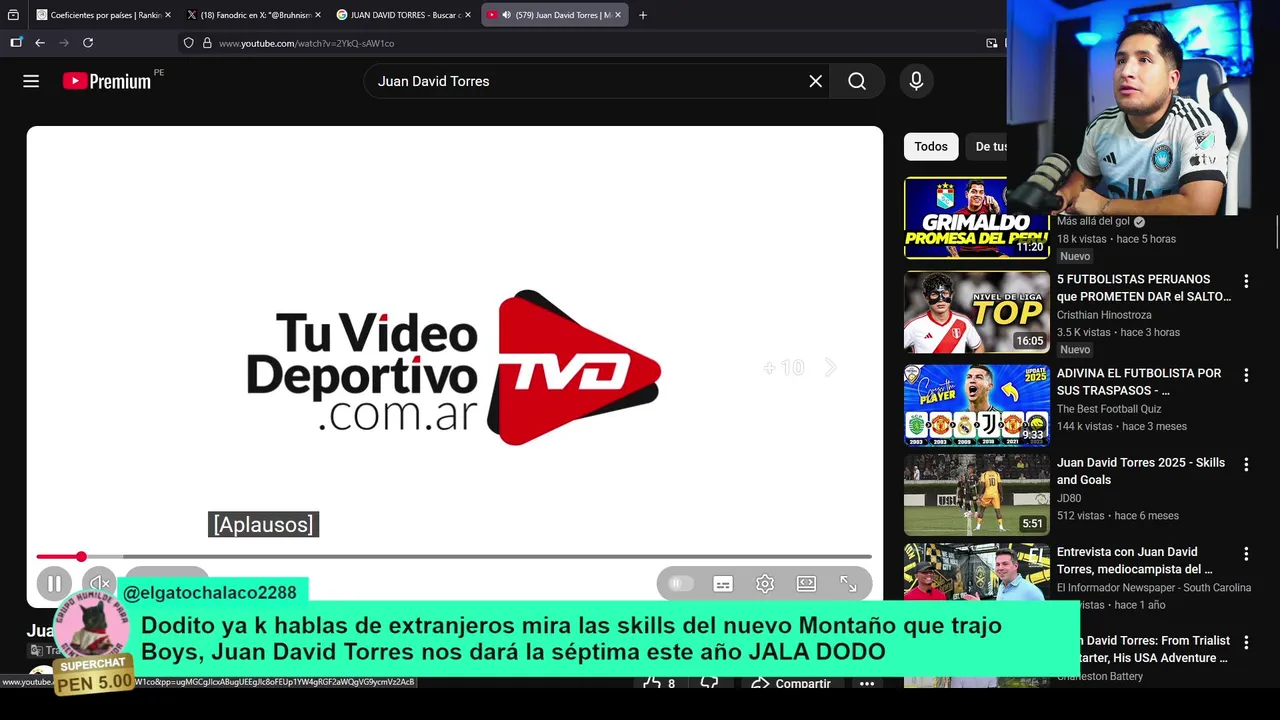Viewport: 1280px width, 720px height.
Task: Open options menu for 5 FUTBOLISTAS PERUANOS
Action: tap(1246, 282)
